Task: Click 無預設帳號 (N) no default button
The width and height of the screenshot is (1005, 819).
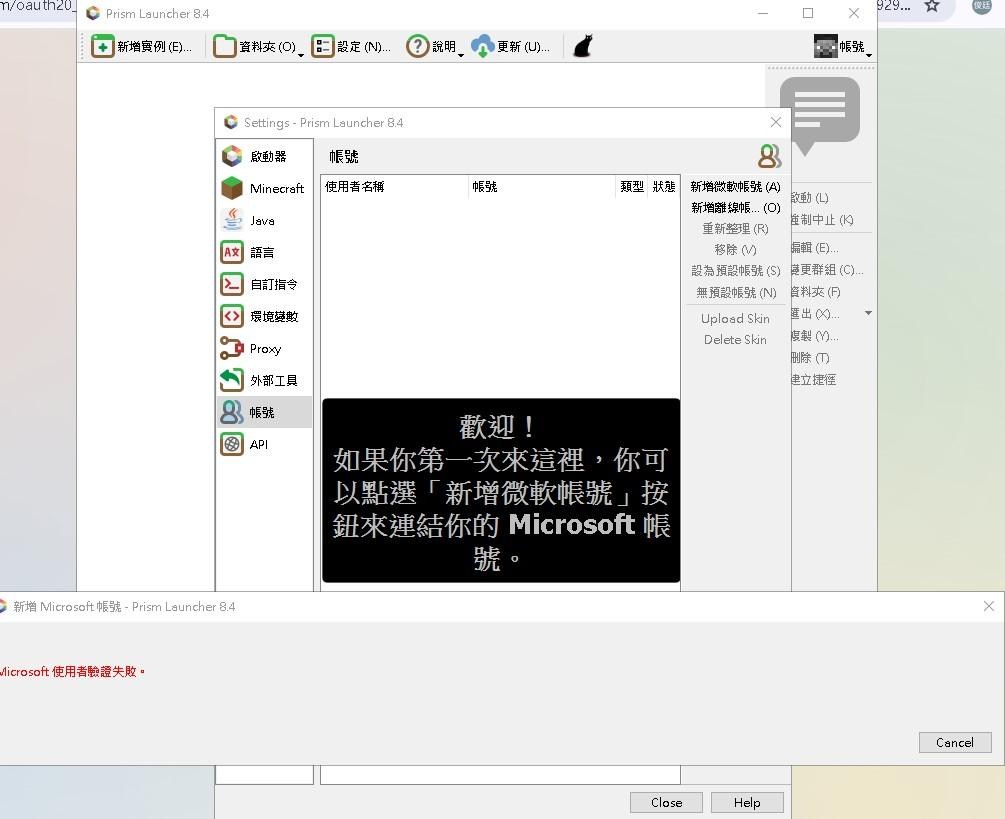Action: click(x=735, y=293)
